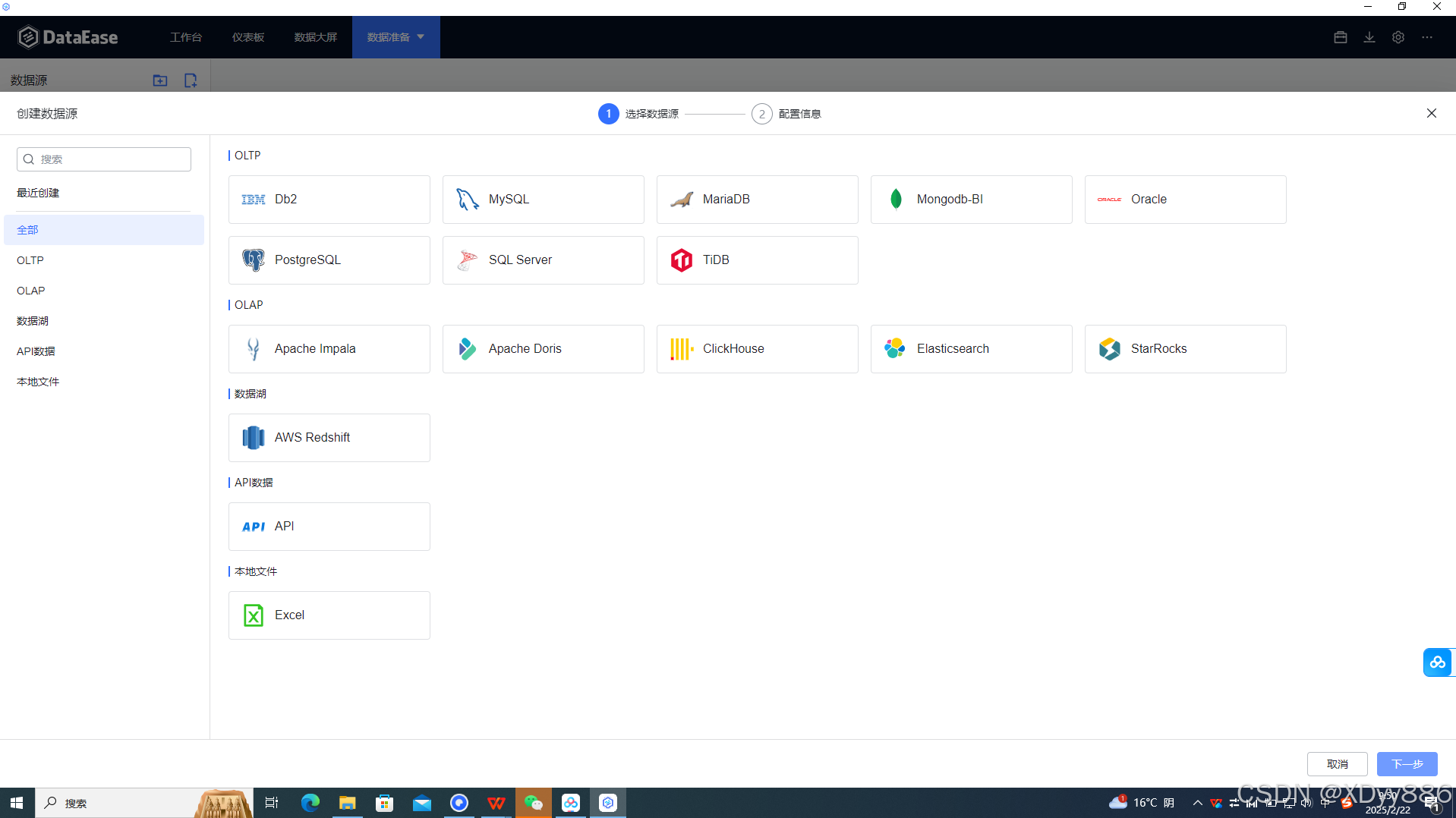Viewport: 1456px width, 818px height.
Task: Choose the MySQL data source
Action: click(543, 200)
